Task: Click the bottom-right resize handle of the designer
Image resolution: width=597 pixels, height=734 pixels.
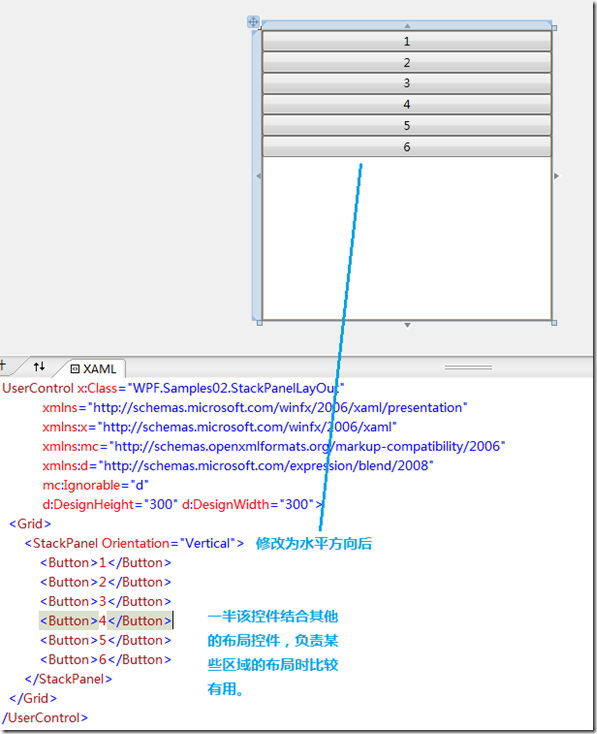Action: point(554,323)
